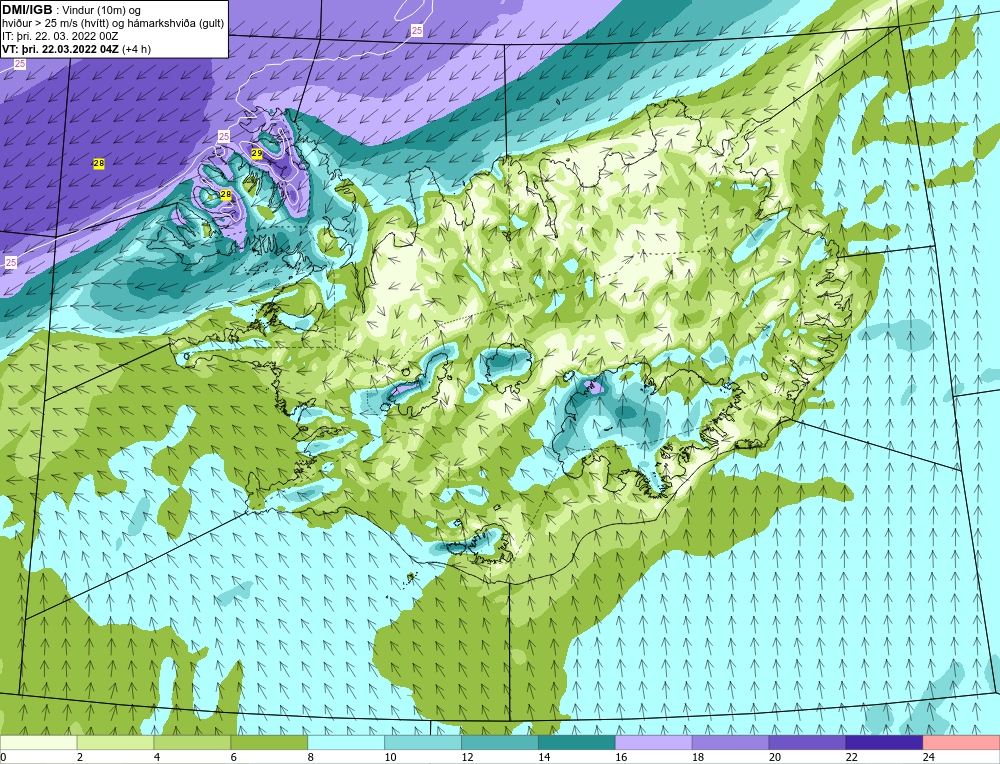Screen dimensions: 1000x764
Task: Click the pale cream 0–2 m/s legend swatch
Action: (39, 742)
